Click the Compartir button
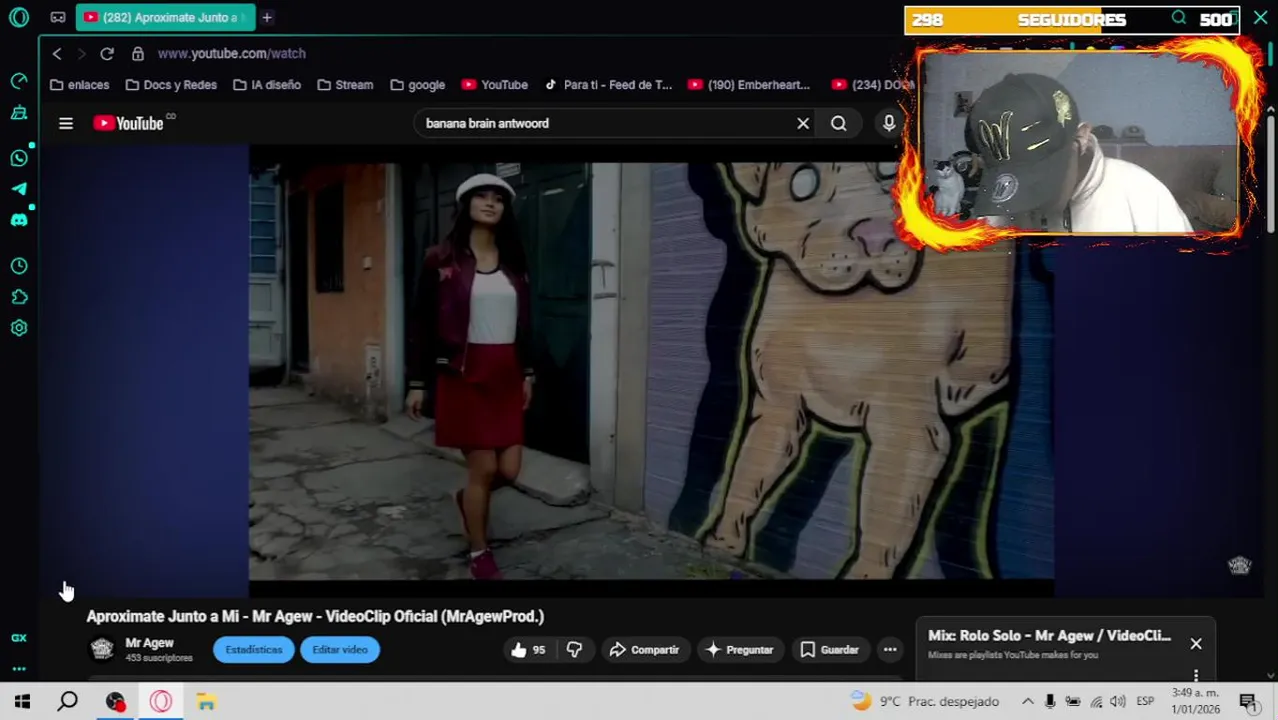The width and height of the screenshot is (1278, 720). point(645,650)
